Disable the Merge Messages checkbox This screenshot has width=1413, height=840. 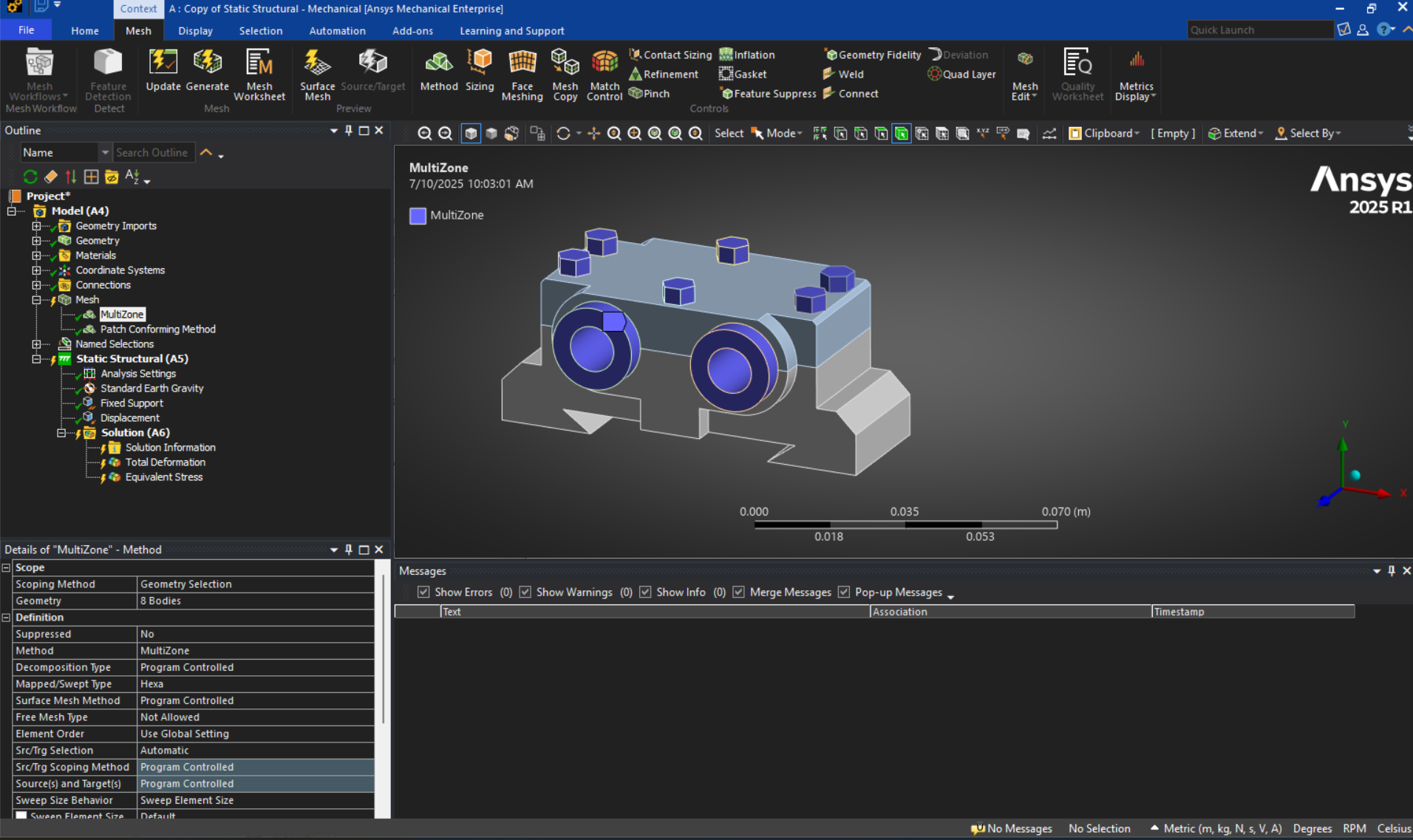coord(739,592)
